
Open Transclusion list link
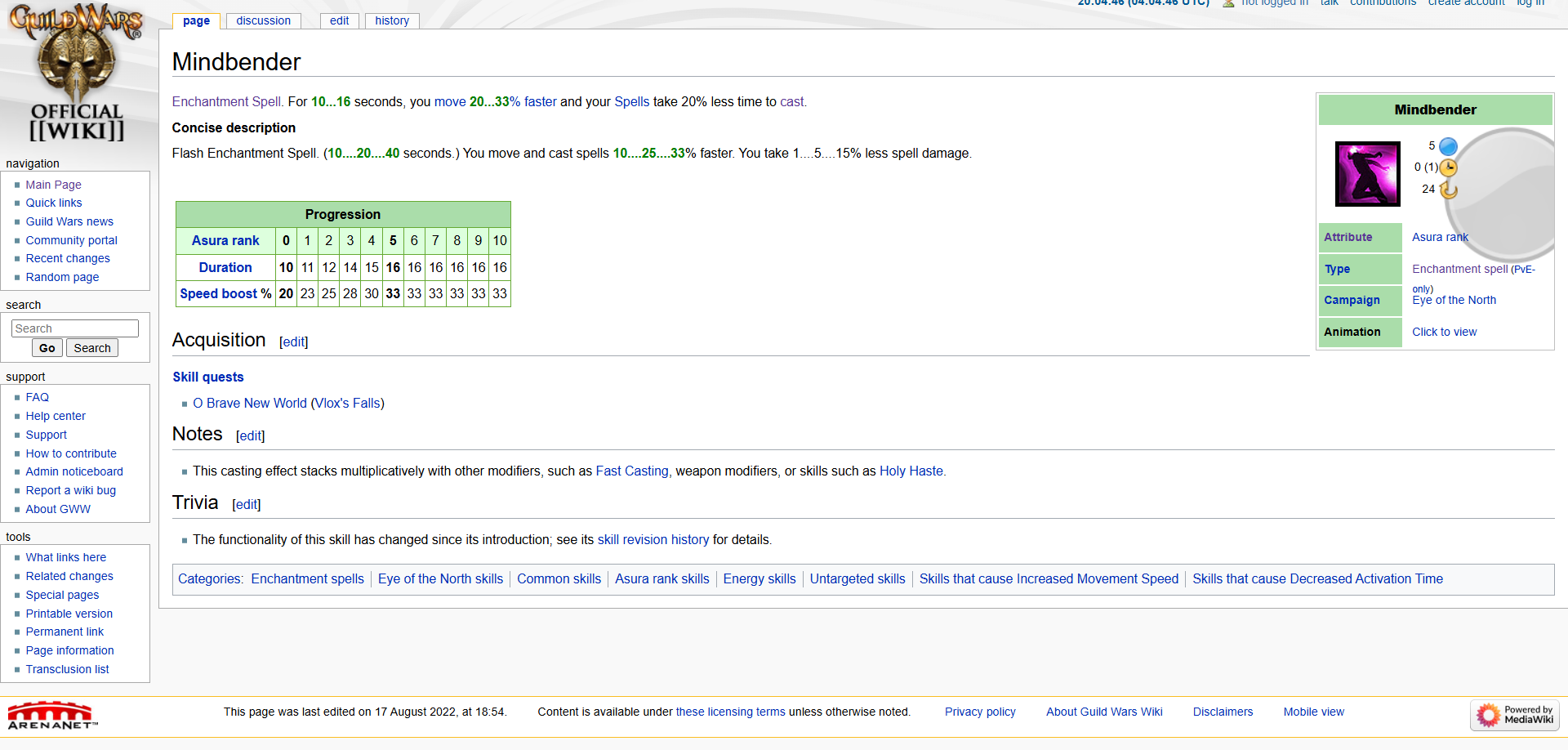coord(67,669)
